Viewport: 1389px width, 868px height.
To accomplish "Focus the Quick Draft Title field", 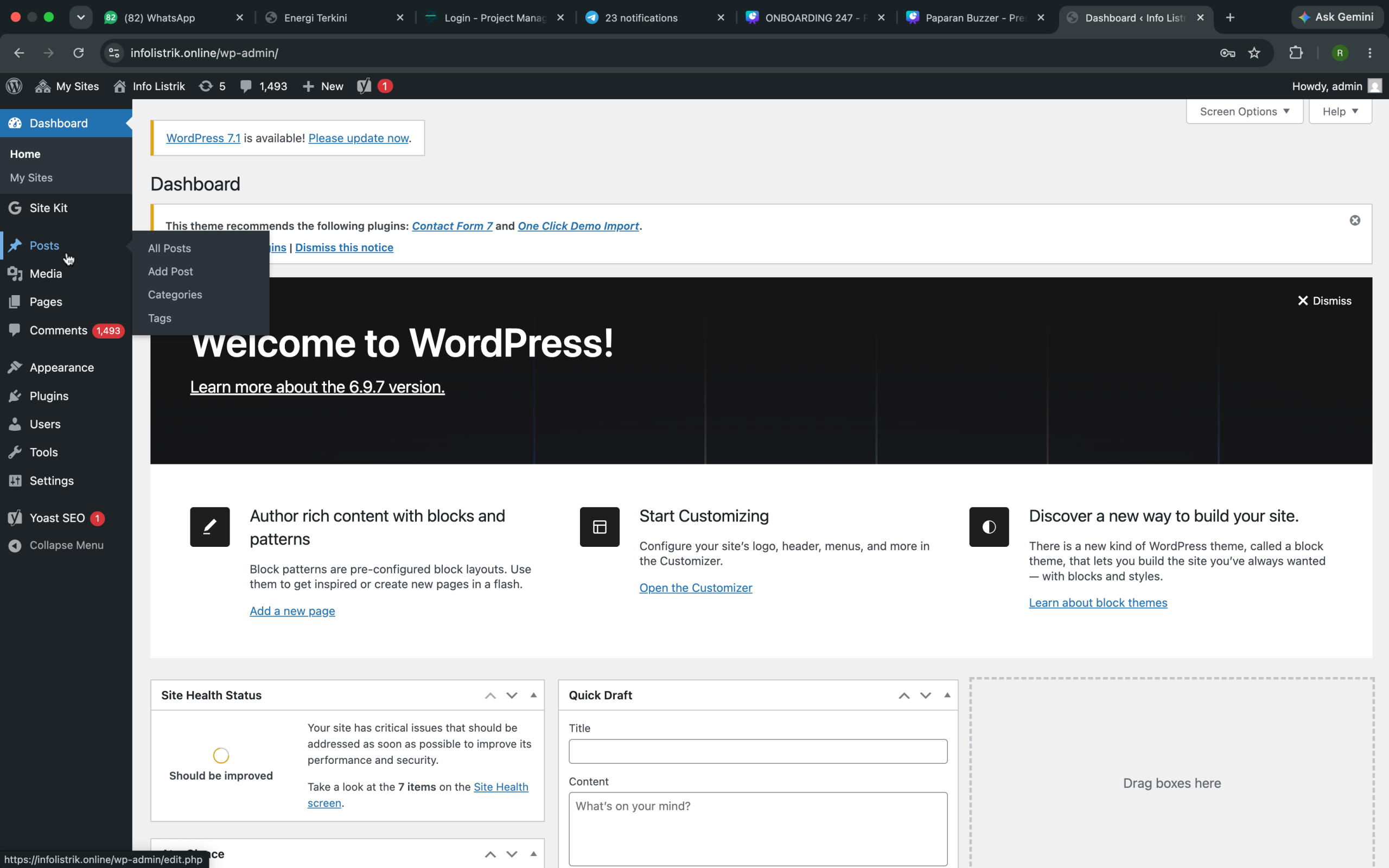I will pos(757,751).
